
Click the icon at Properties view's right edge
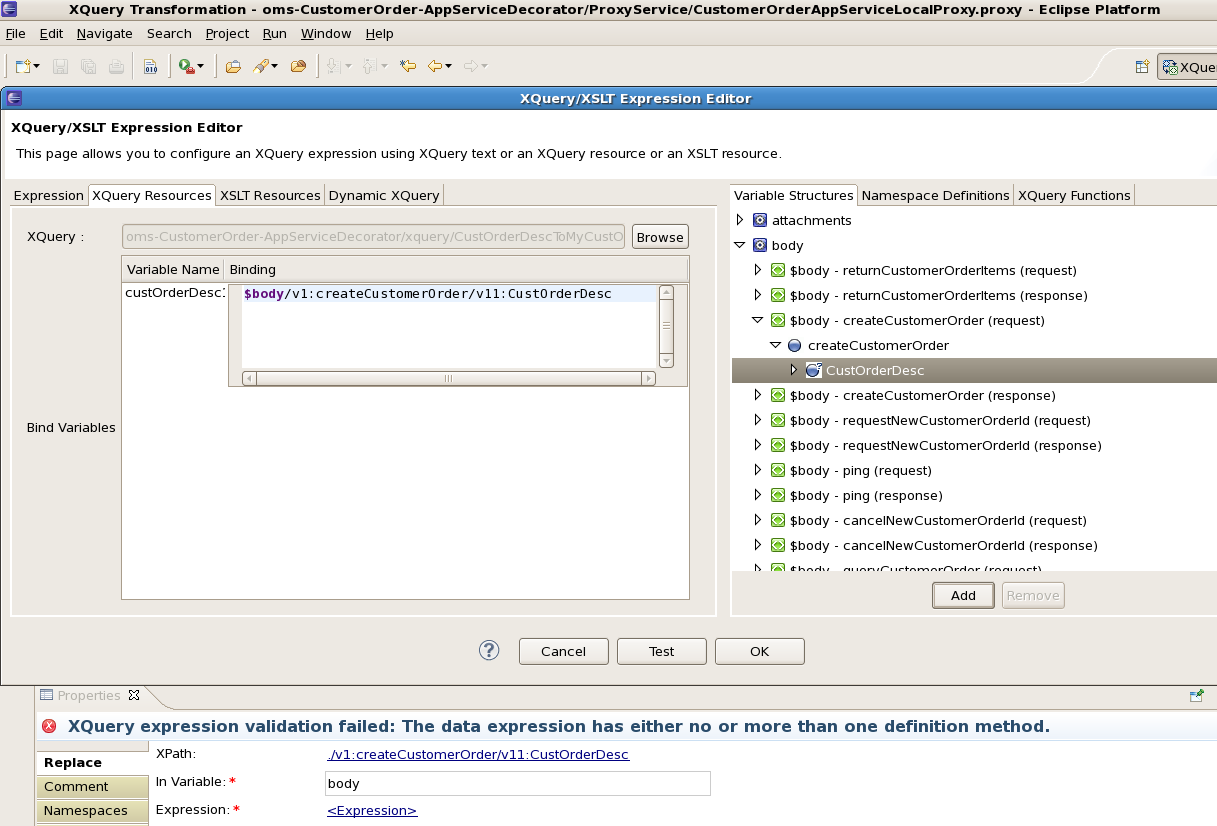point(1196,696)
